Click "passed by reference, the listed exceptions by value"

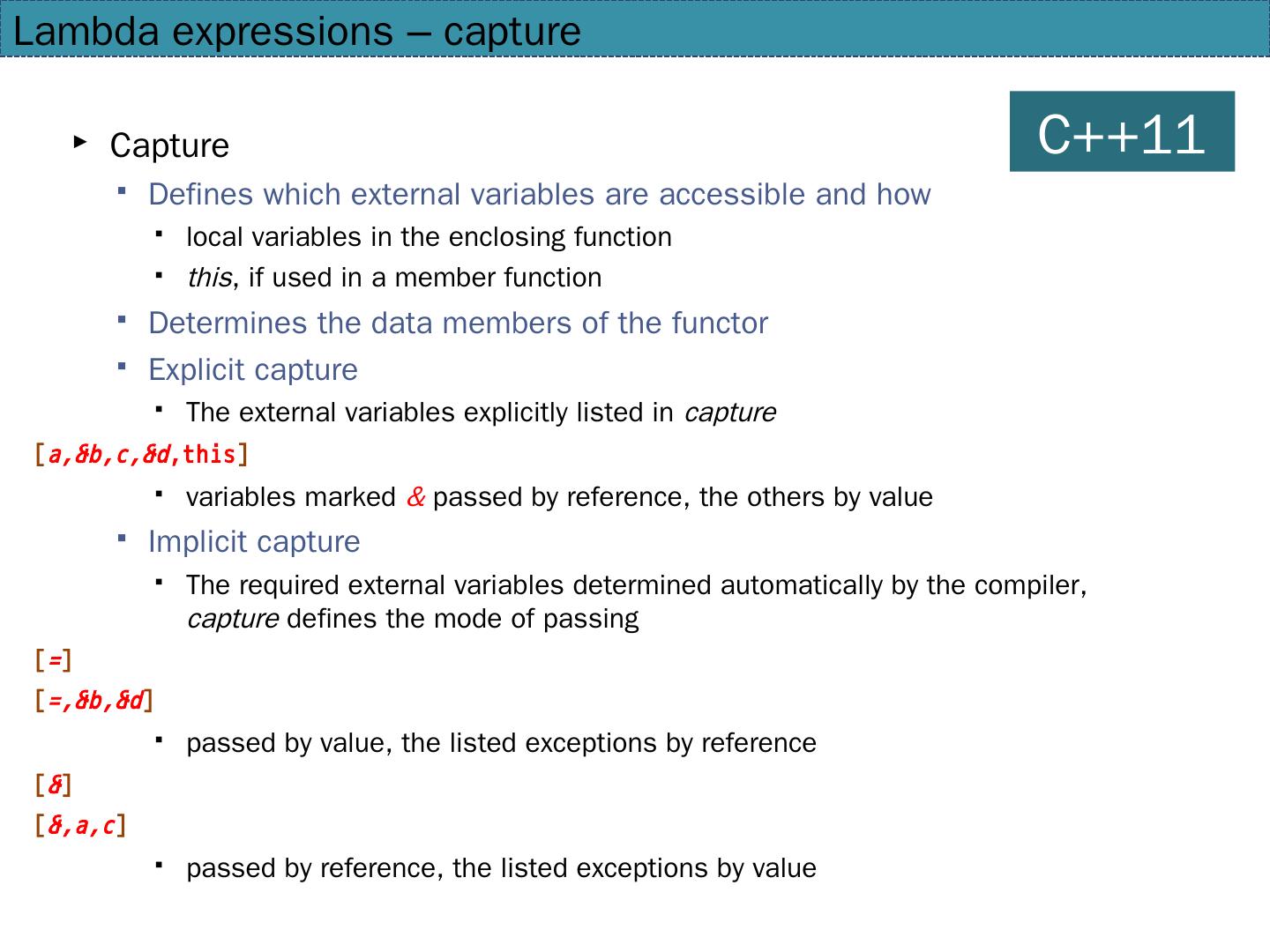pyautogui.click(x=501, y=868)
